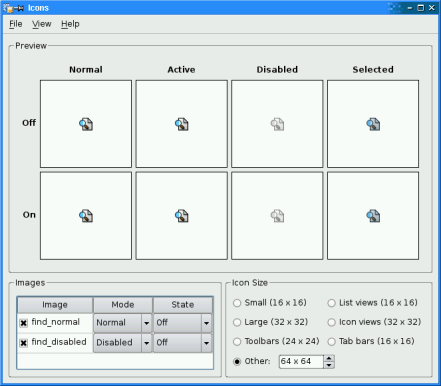Decrease the Other size spinbox value

(329, 365)
